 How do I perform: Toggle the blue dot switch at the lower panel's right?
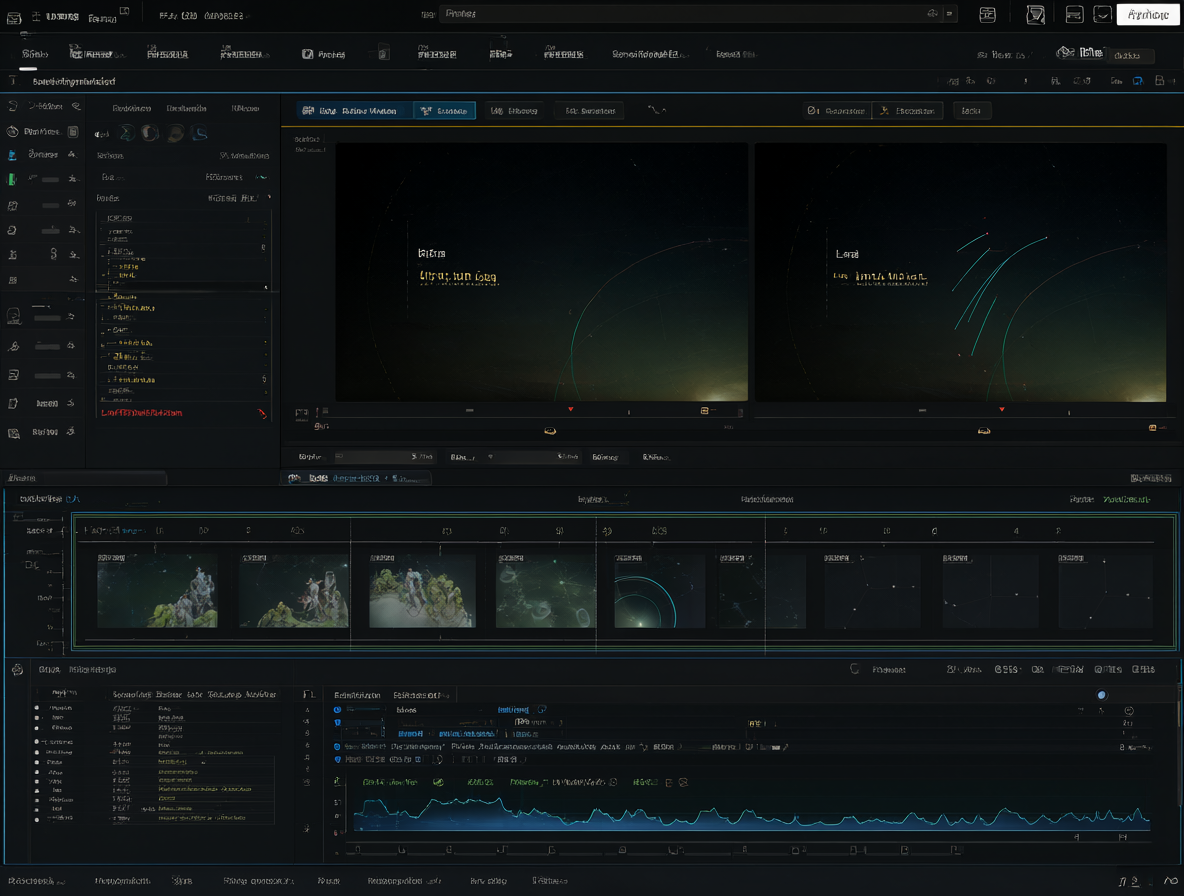1102,695
